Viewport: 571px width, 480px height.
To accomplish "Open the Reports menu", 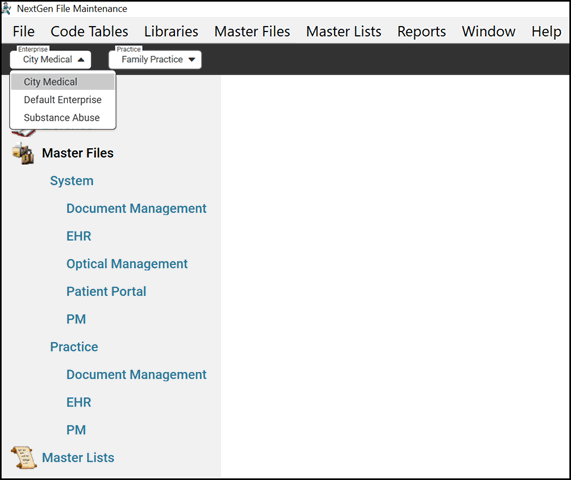I will click(x=421, y=31).
